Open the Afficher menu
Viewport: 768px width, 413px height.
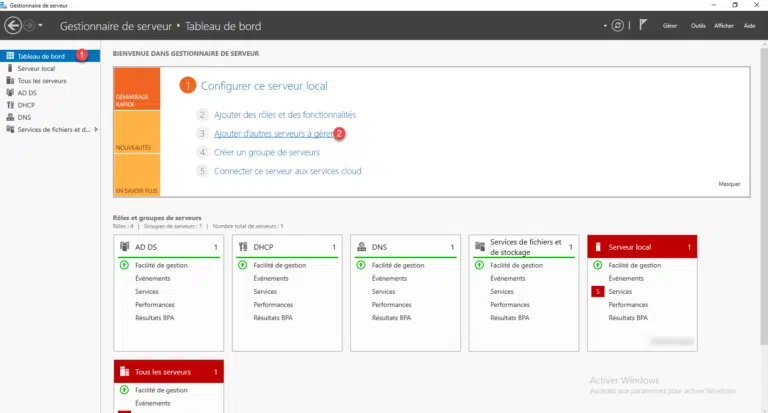click(x=724, y=25)
